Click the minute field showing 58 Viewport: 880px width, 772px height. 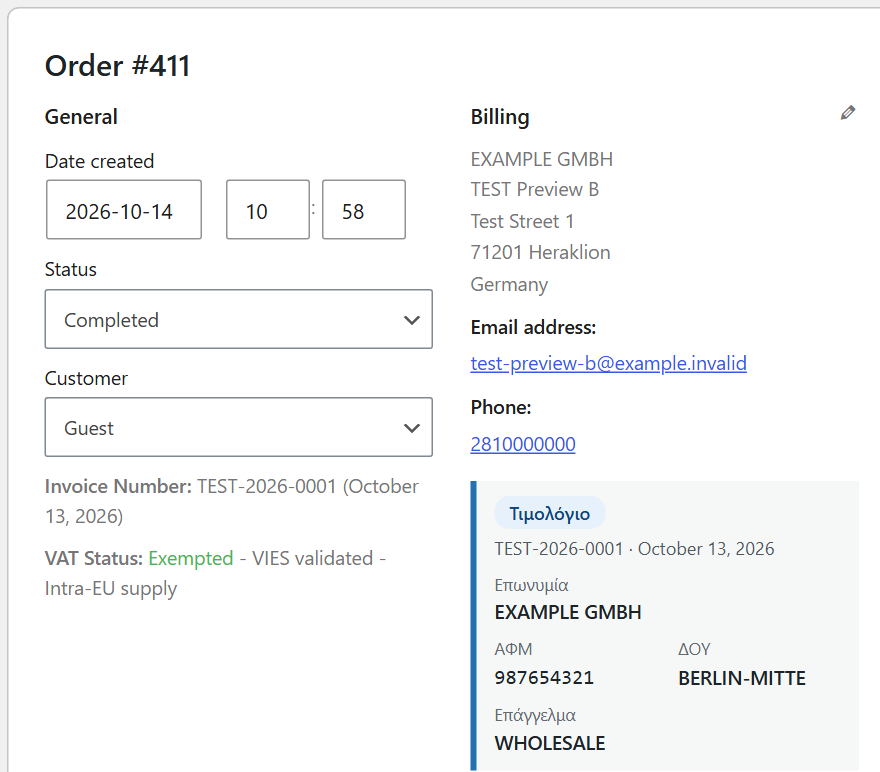click(x=364, y=210)
